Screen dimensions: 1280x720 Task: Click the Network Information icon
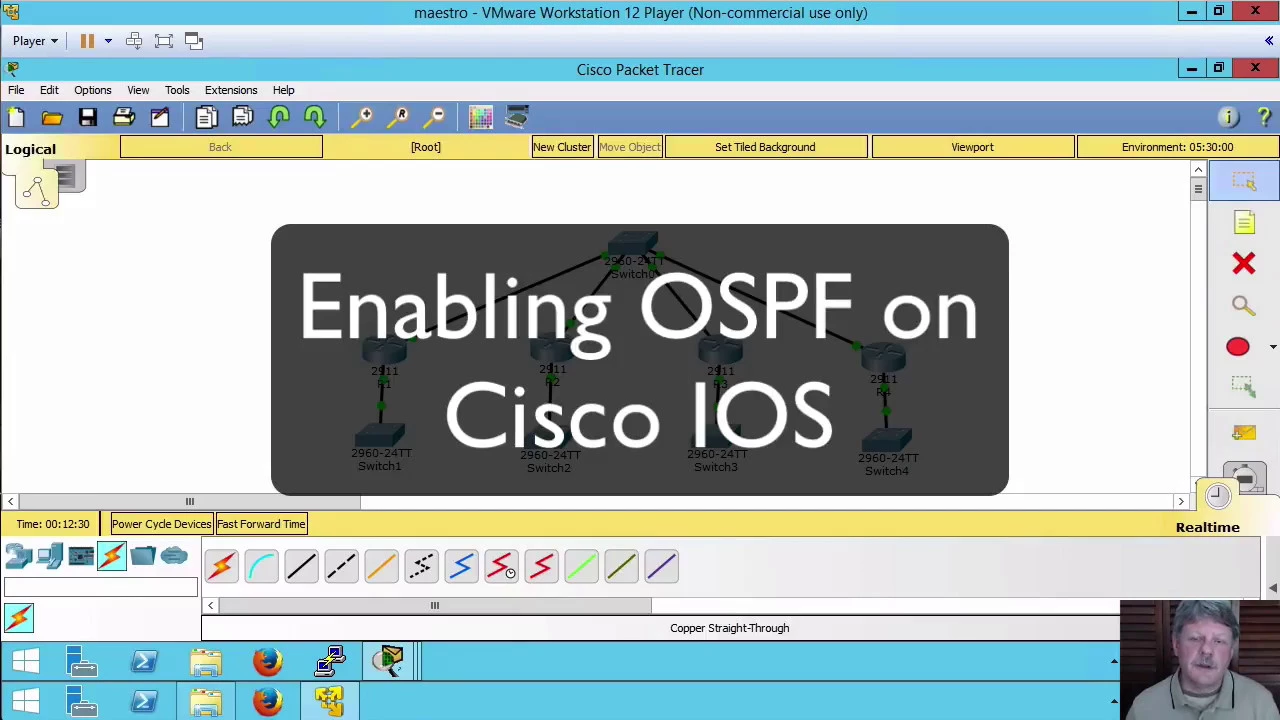coord(1228,118)
